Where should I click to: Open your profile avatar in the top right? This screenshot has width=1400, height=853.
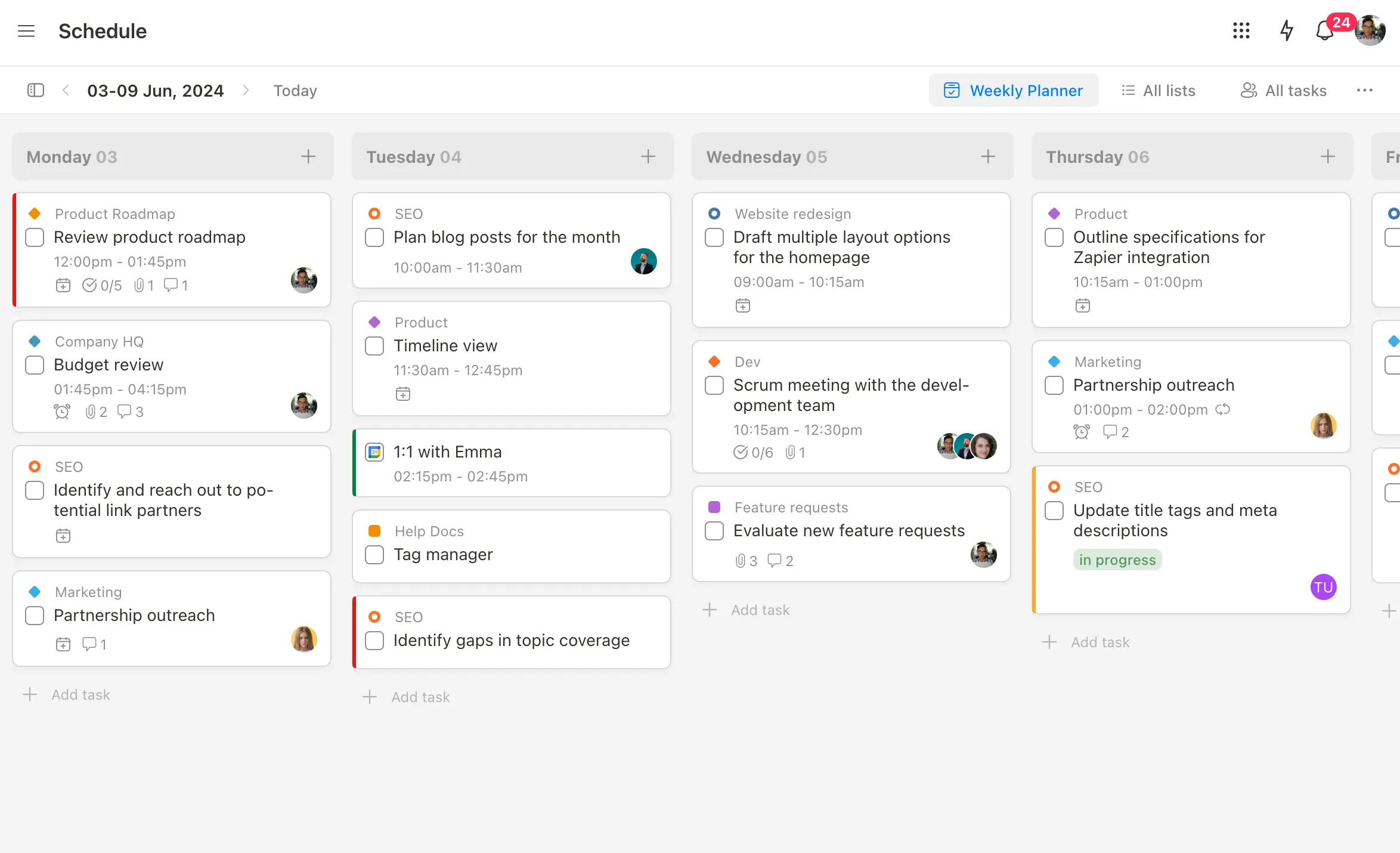click(x=1370, y=31)
